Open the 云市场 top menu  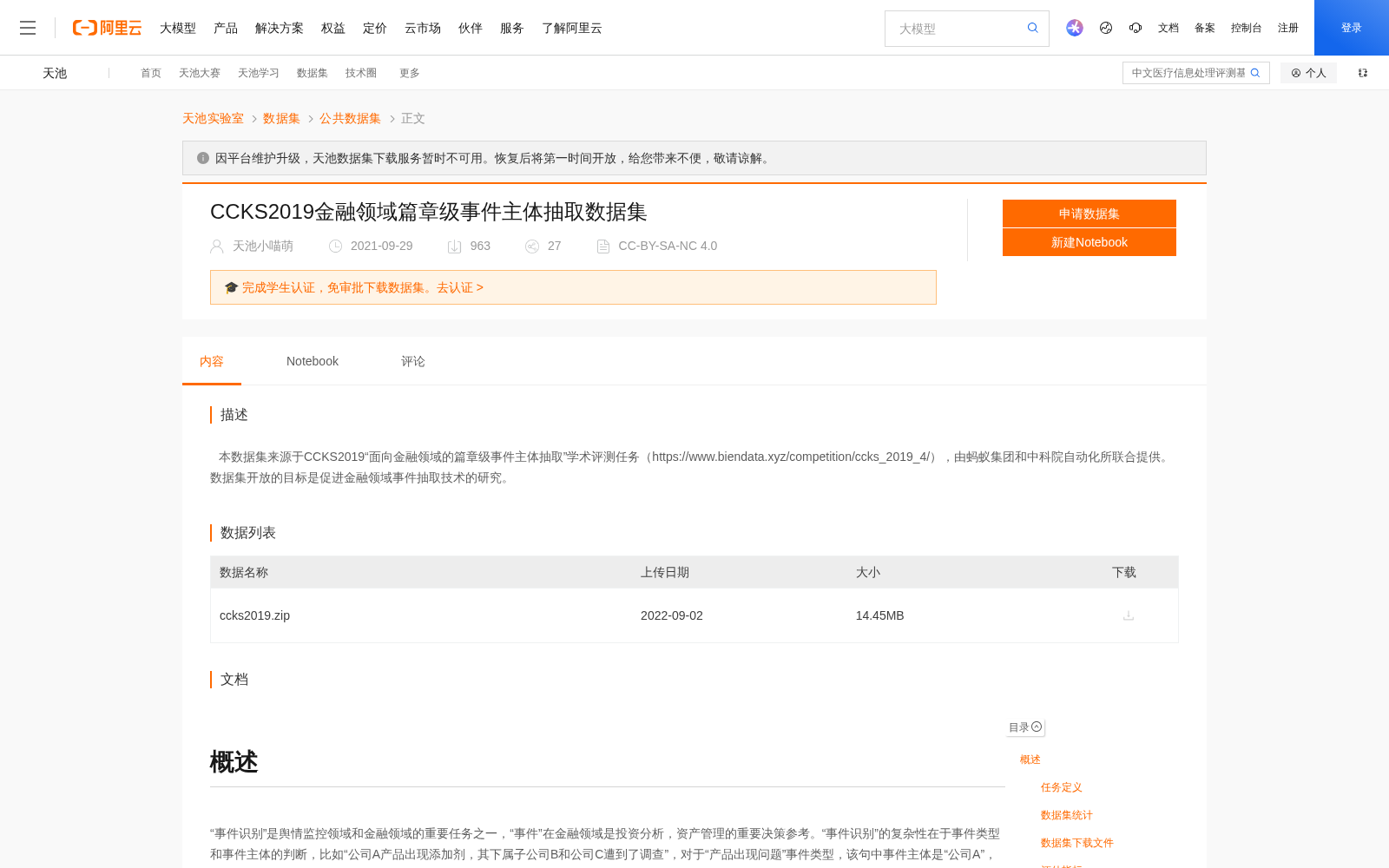pos(423,28)
